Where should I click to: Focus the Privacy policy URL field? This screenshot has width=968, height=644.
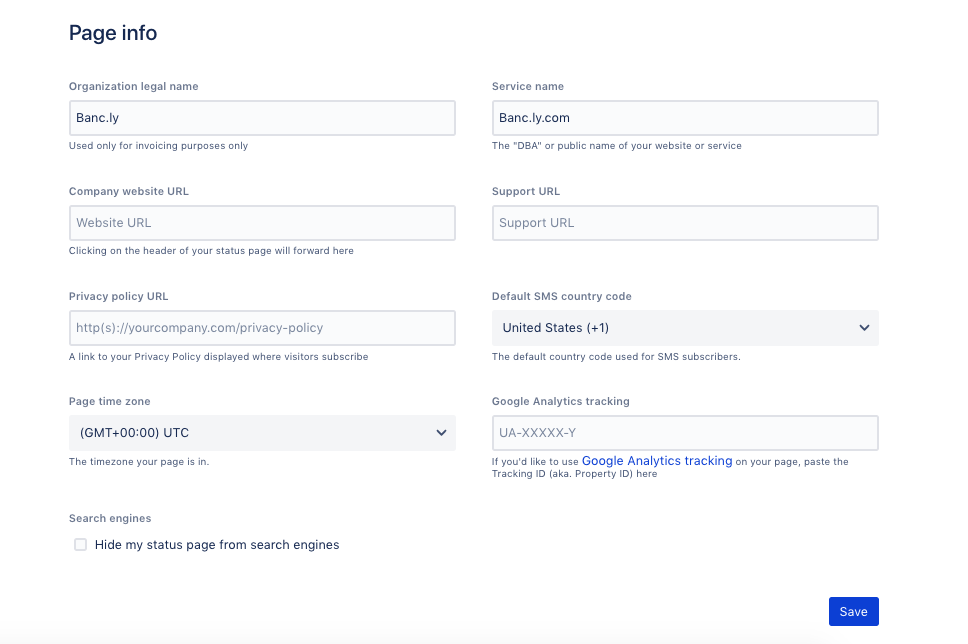[261, 328]
